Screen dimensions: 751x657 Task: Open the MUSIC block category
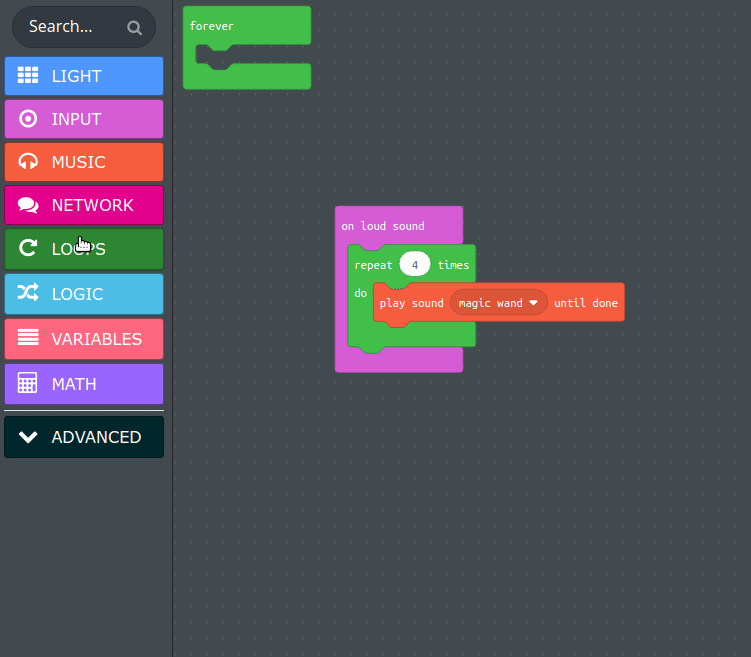pos(84,162)
